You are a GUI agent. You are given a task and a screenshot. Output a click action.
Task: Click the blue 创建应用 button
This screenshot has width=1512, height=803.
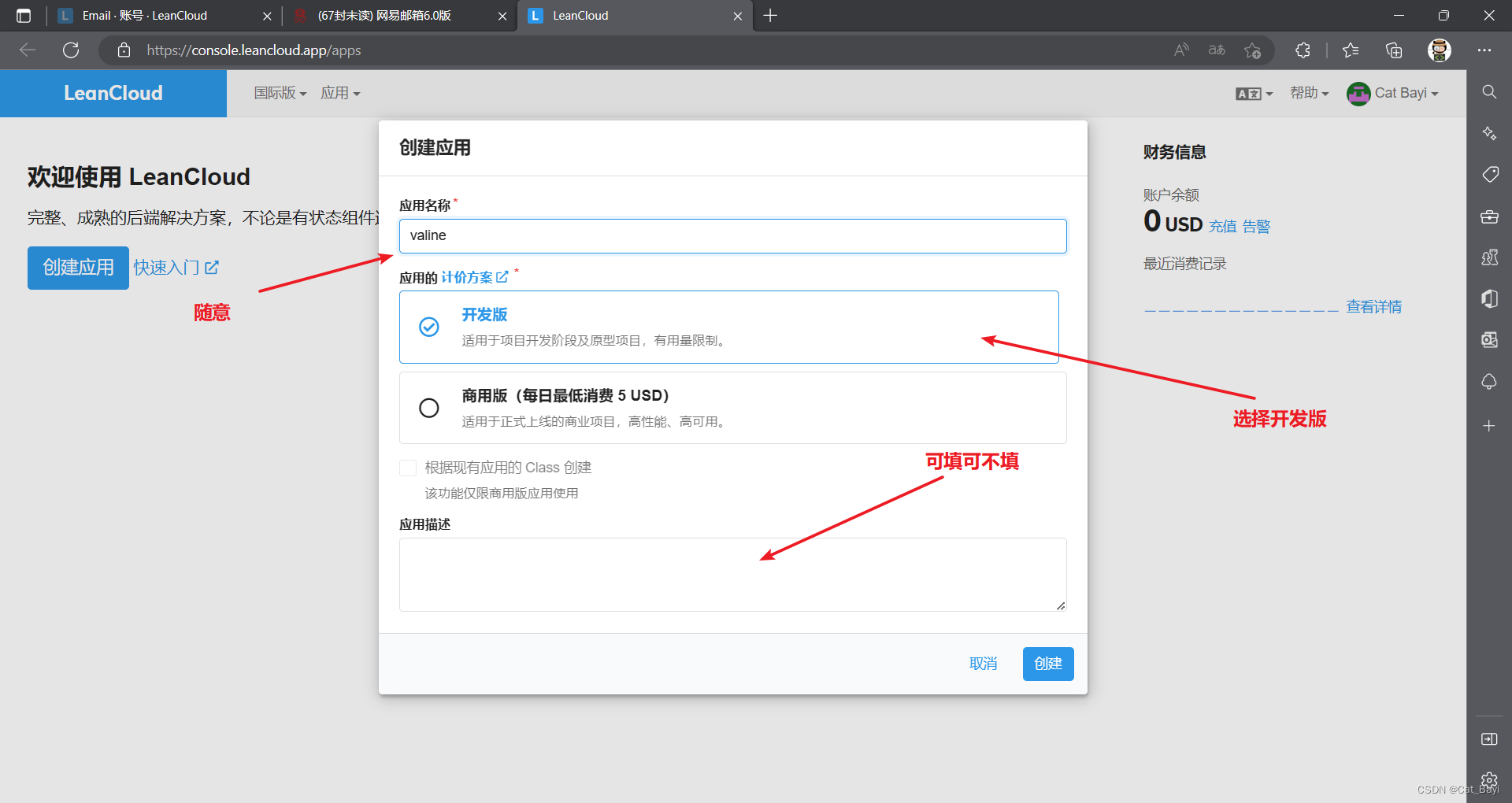pyautogui.click(x=78, y=268)
